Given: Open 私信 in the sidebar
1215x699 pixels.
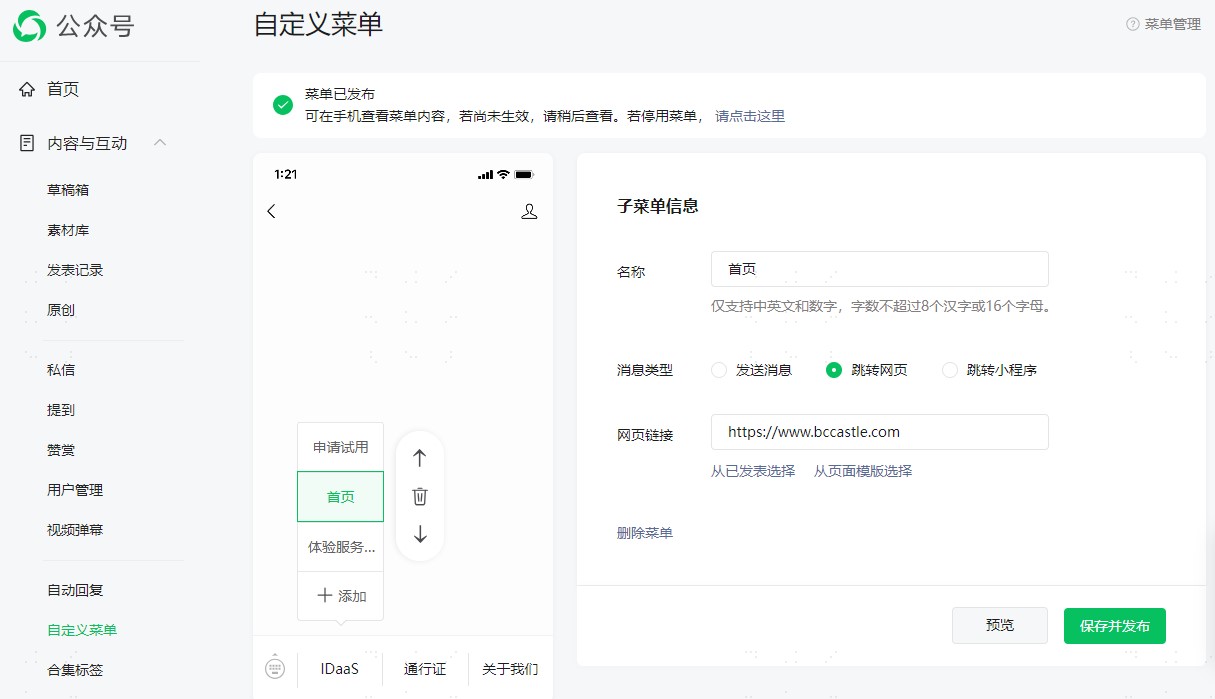Looking at the screenshot, I should pos(61,370).
